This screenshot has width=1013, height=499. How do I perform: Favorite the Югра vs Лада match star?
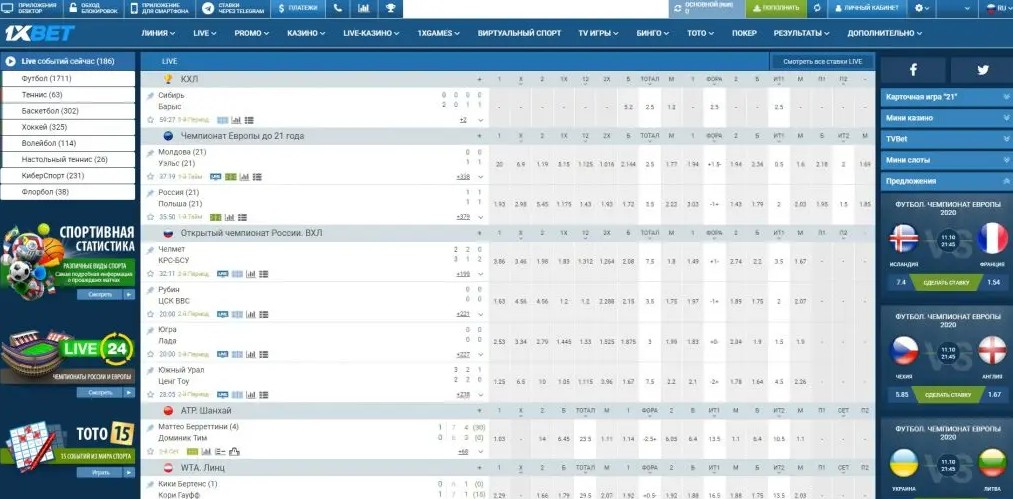pyautogui.click(x=151, y=354)
